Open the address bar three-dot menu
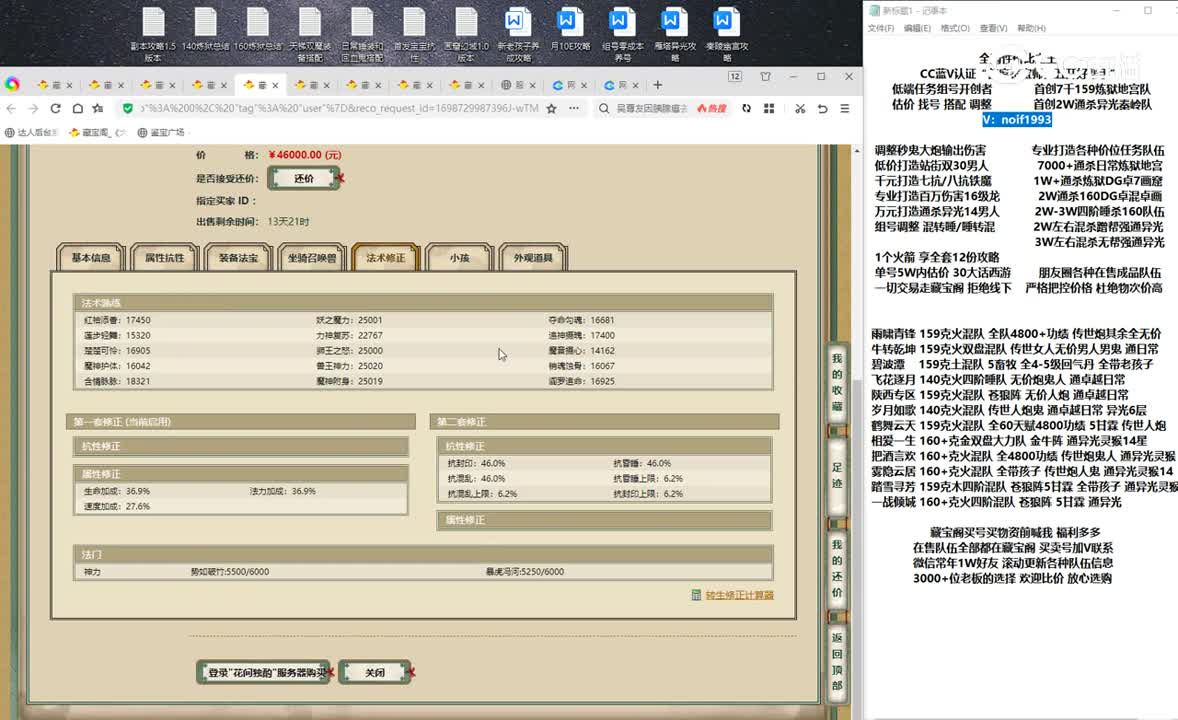This screenshot has height=720, width=1178. (x=574, y=108)
